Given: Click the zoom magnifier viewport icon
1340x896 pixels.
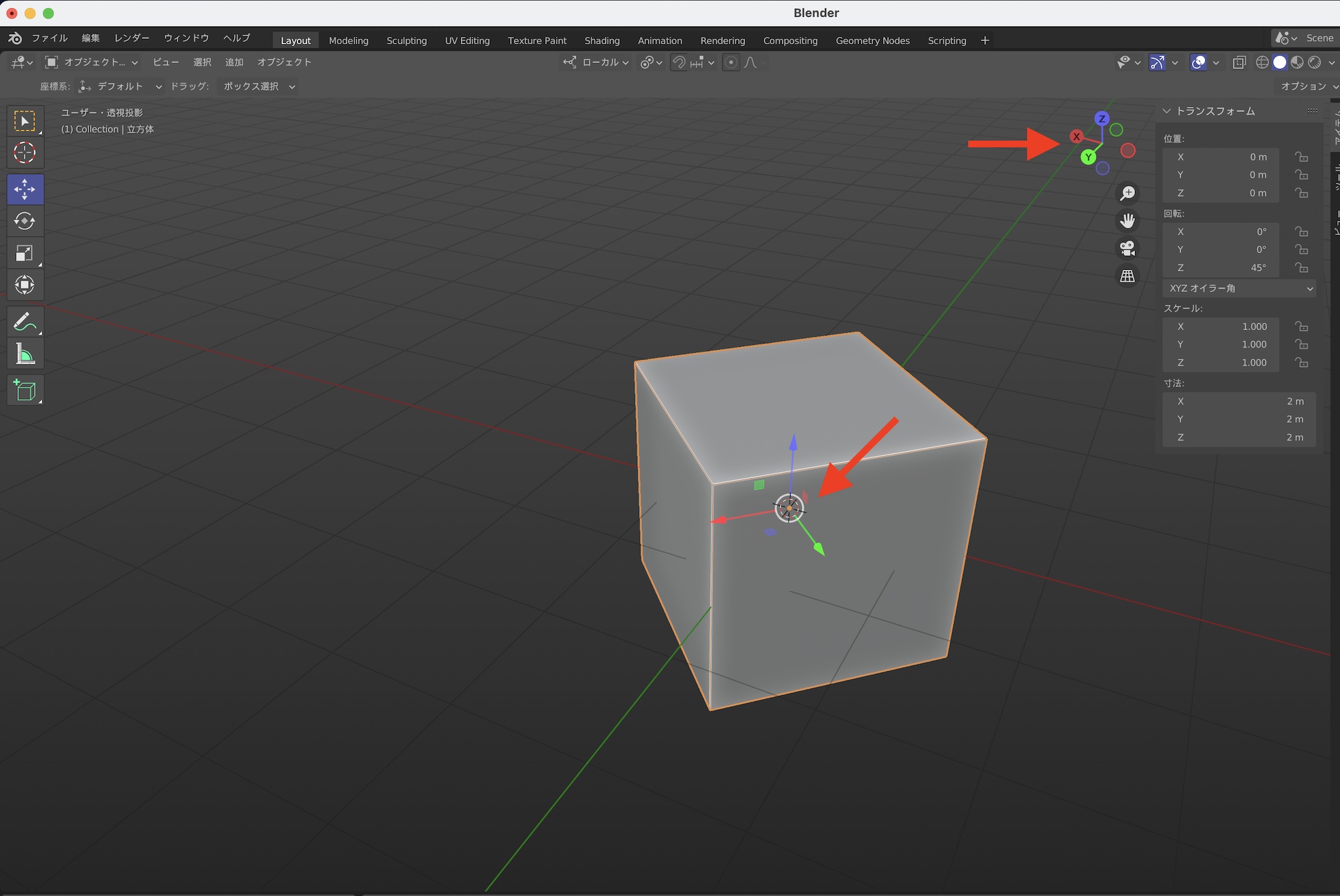Looking at the screenshot, I should (1128, 194).
